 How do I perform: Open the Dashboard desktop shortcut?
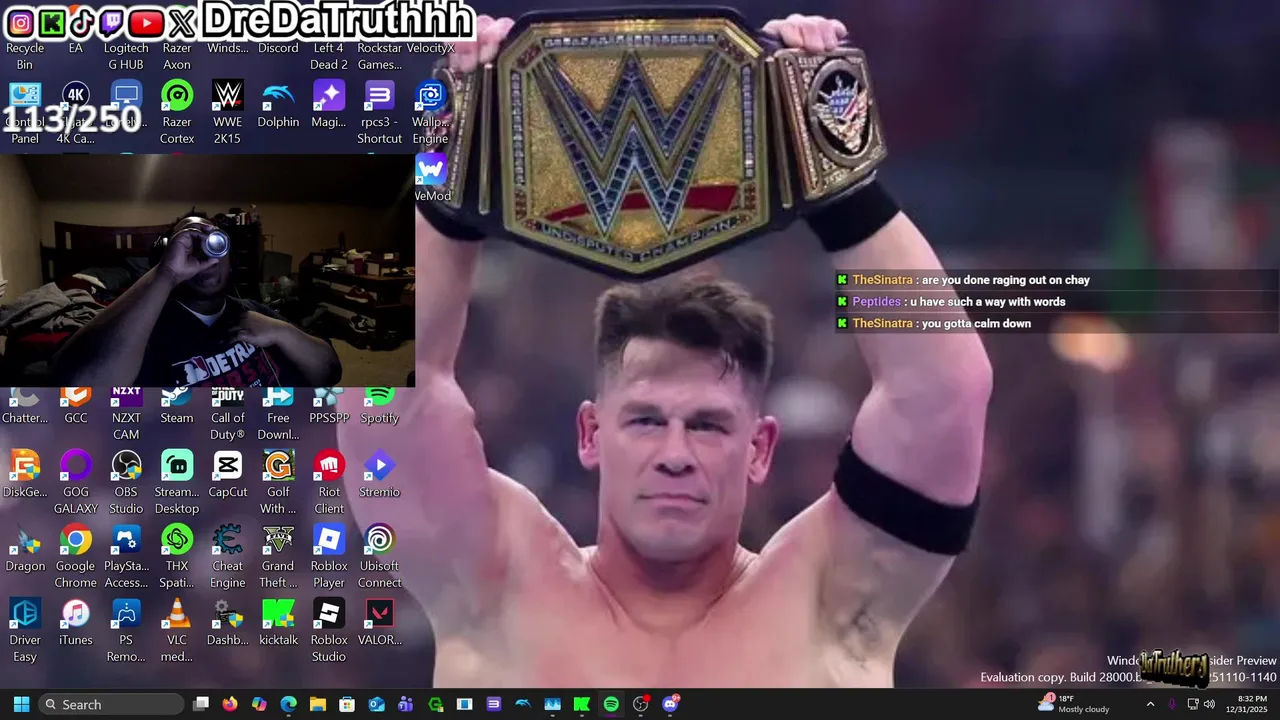[228, 622]
